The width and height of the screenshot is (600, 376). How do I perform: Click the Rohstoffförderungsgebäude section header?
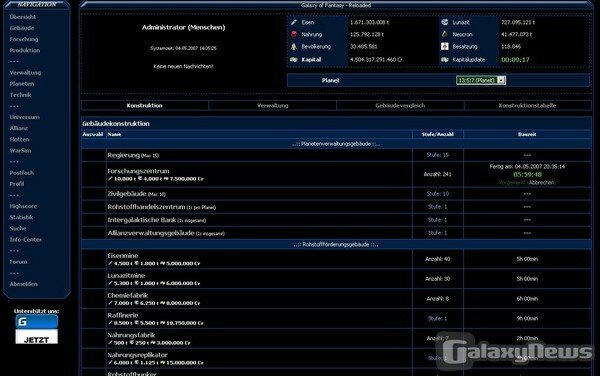[x=336, y=244]
